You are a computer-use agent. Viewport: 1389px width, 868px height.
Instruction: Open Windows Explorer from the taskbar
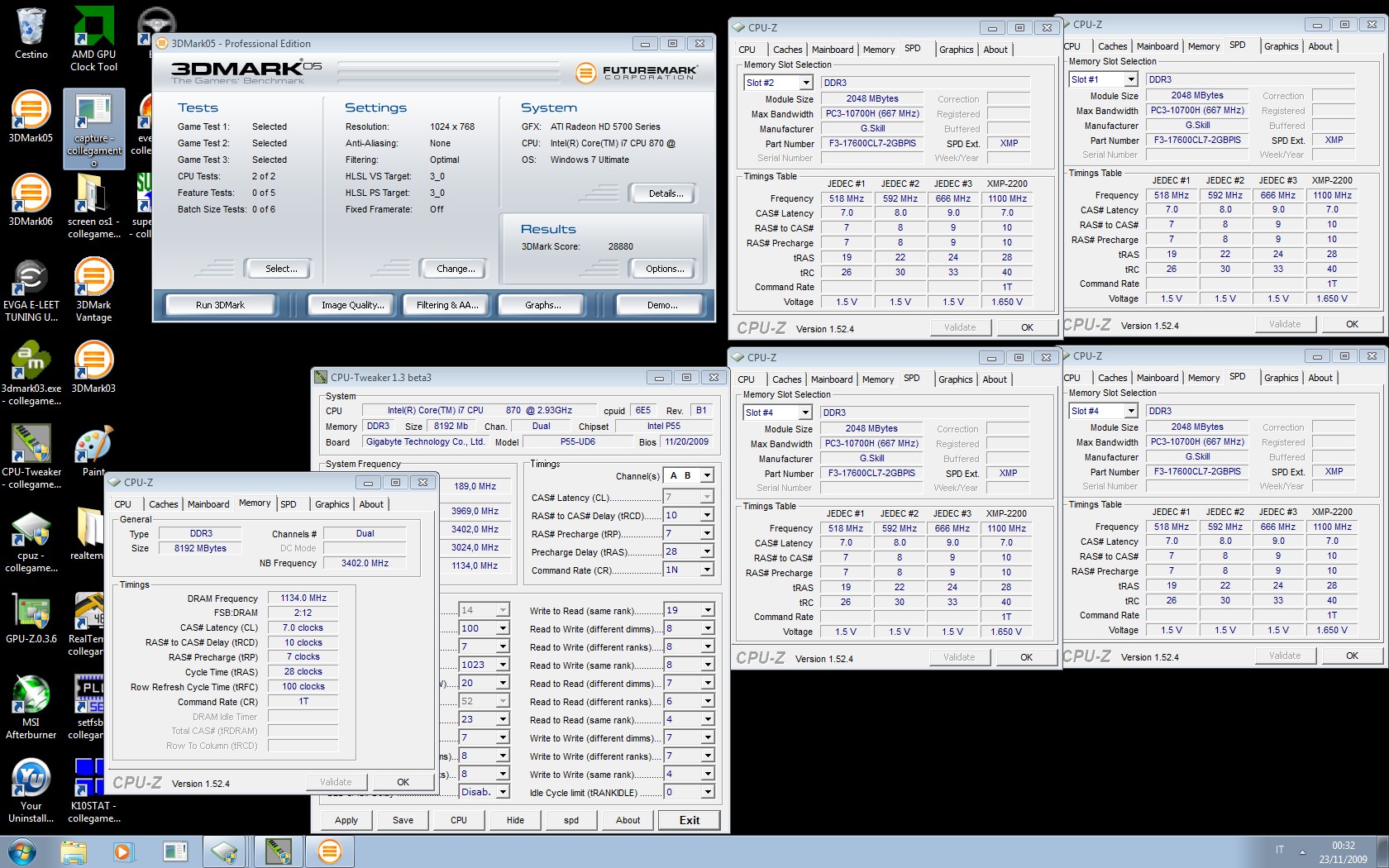(74, 851)
